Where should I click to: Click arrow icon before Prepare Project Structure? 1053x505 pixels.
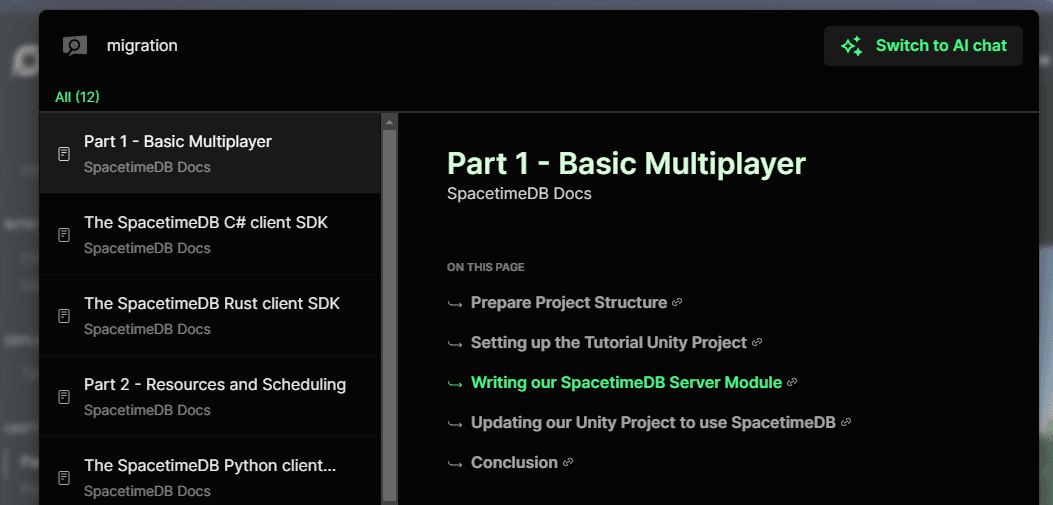(x=455, y=304)
